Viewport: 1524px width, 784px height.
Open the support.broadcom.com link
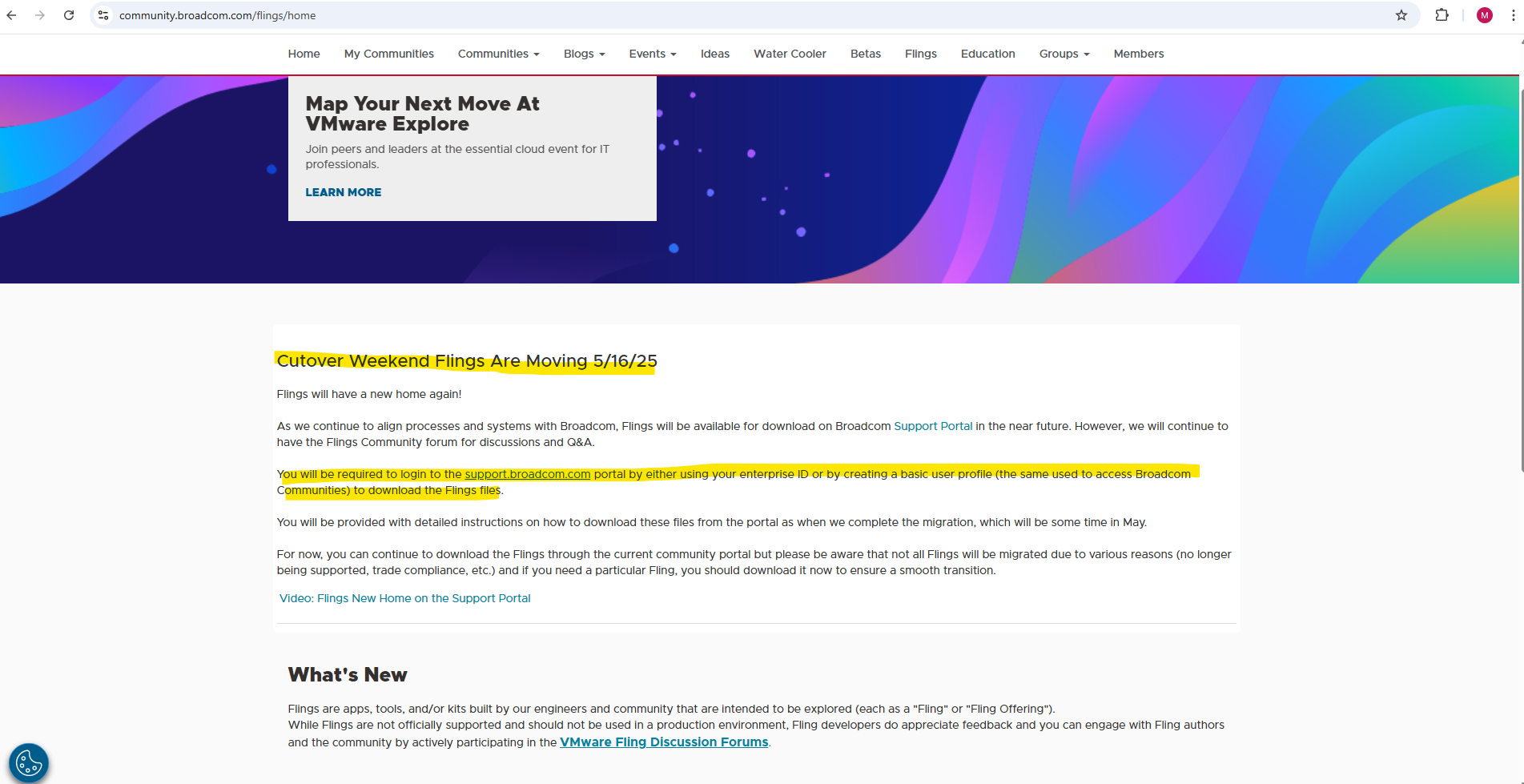(x=528, y=474)
